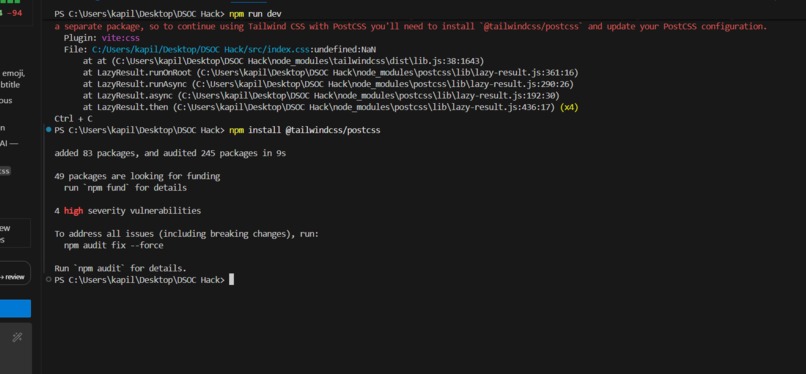Click '49 packages are looking for funding'
The height and width of the screenshot is (374, 806).
tap(137, 176)
